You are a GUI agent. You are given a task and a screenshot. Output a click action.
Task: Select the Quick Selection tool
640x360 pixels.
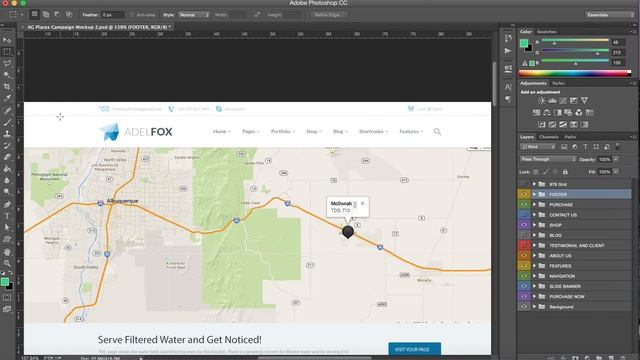(x=7, y=75)
